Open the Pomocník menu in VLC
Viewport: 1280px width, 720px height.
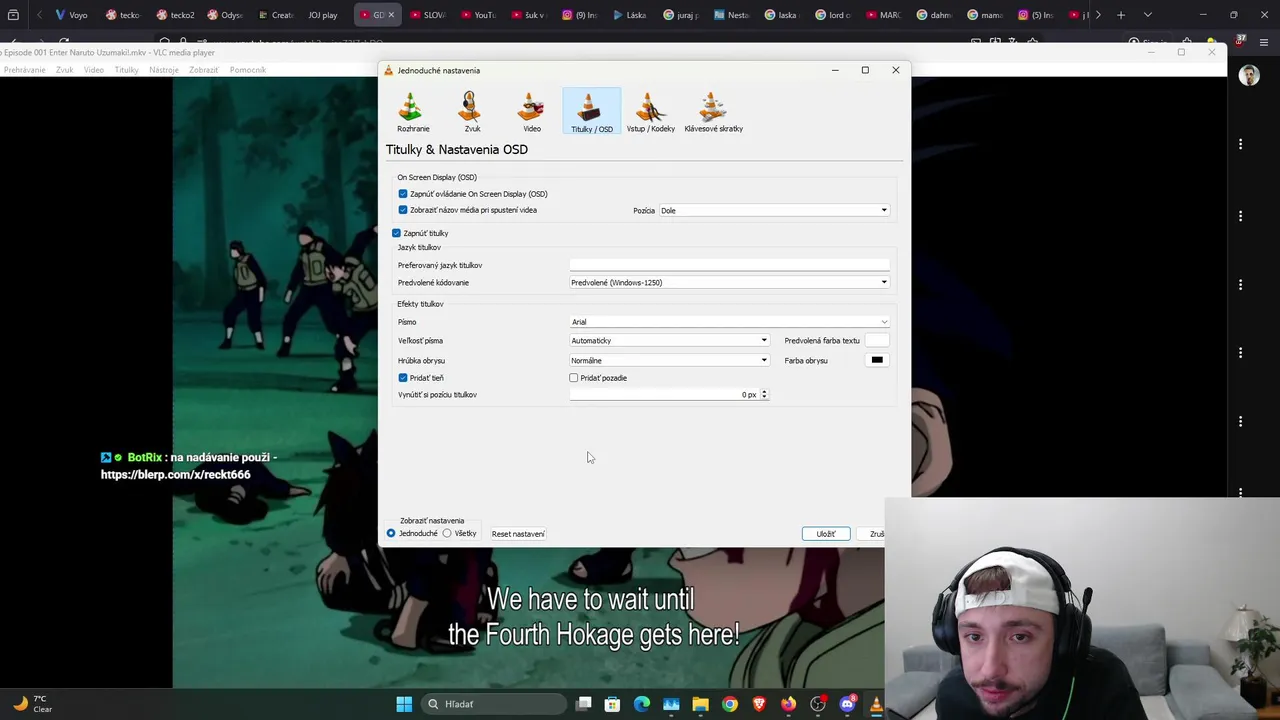point(248,70)
